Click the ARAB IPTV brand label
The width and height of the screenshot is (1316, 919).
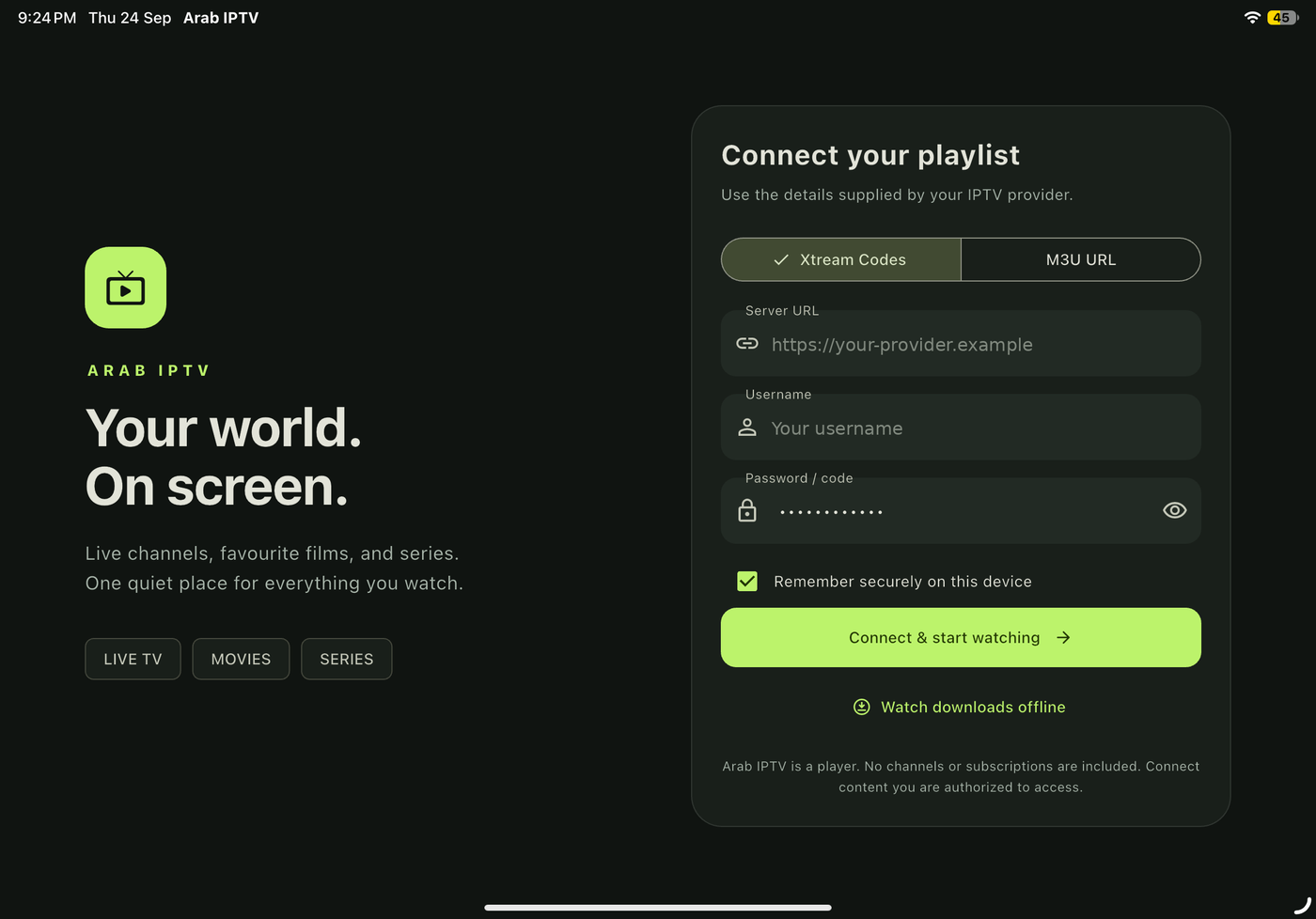pyautogui.click(x=149, y=370)
